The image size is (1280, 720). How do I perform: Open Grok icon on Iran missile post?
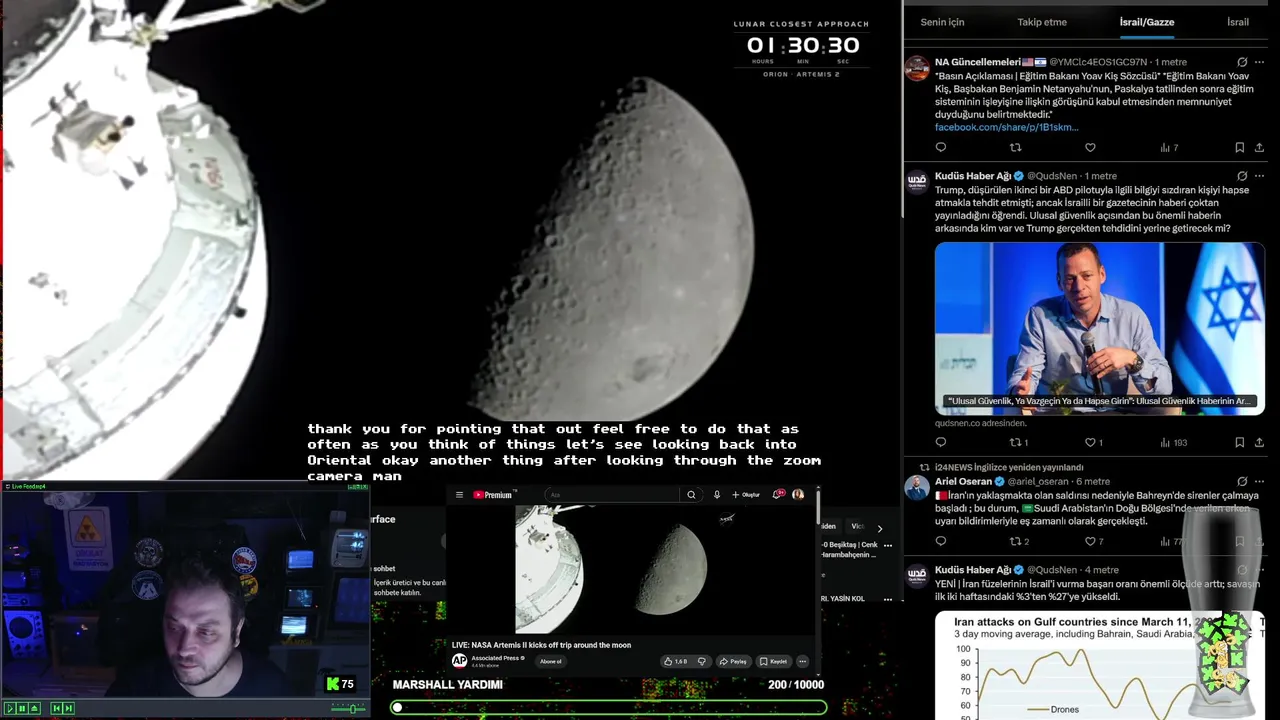(x=1242, y=570)
